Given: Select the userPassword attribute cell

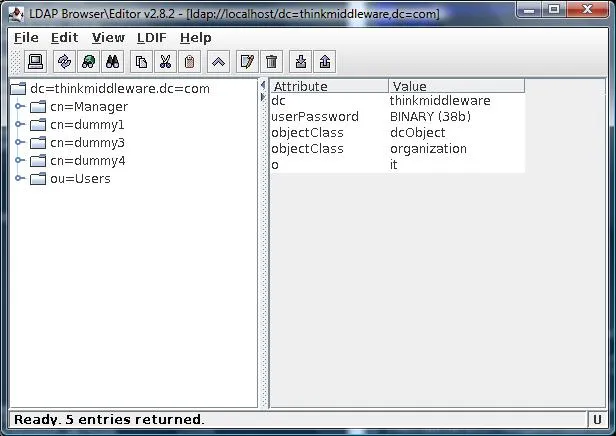Looking at the screenshot, I should tap(329, 117).
